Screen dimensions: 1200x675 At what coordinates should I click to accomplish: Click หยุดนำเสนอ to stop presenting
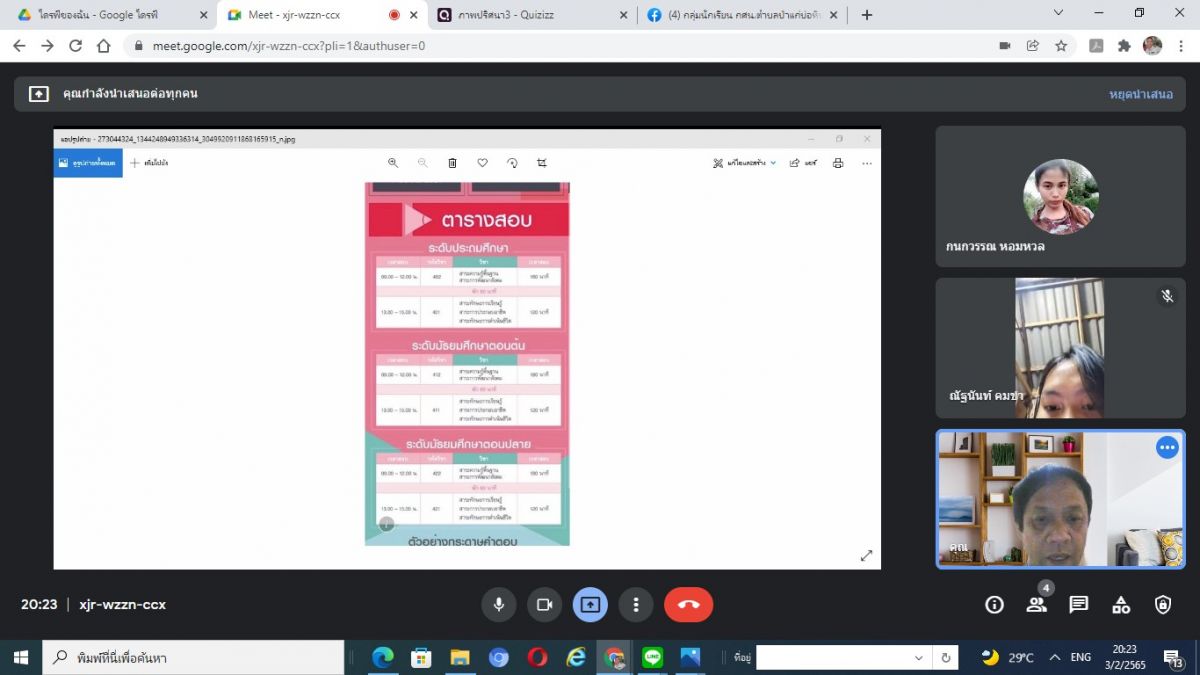point(1140,94)
